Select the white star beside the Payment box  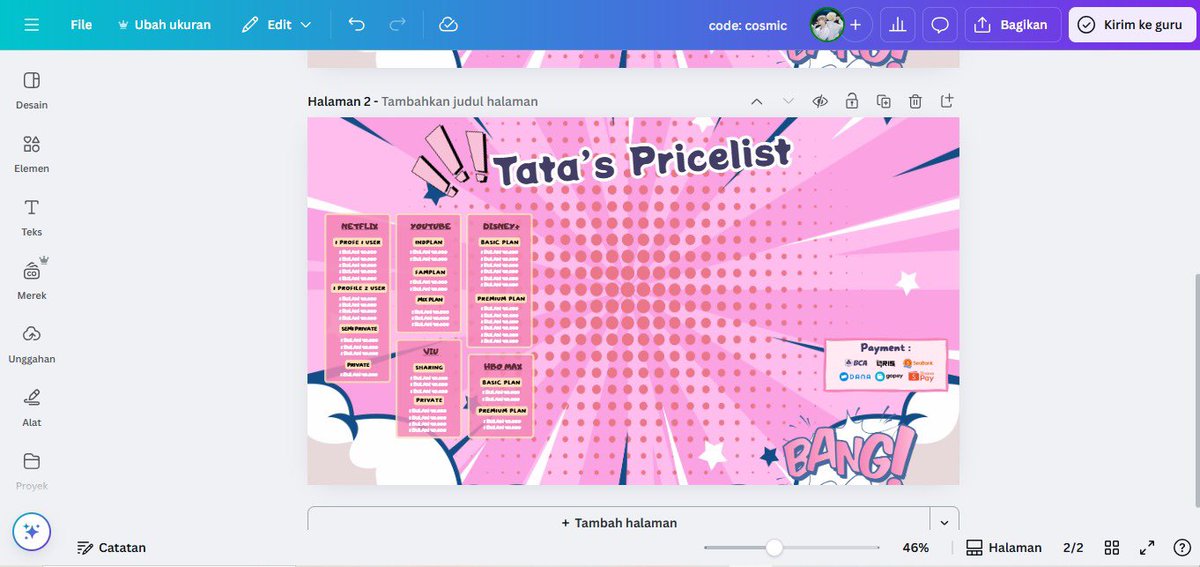pos(907,282)
